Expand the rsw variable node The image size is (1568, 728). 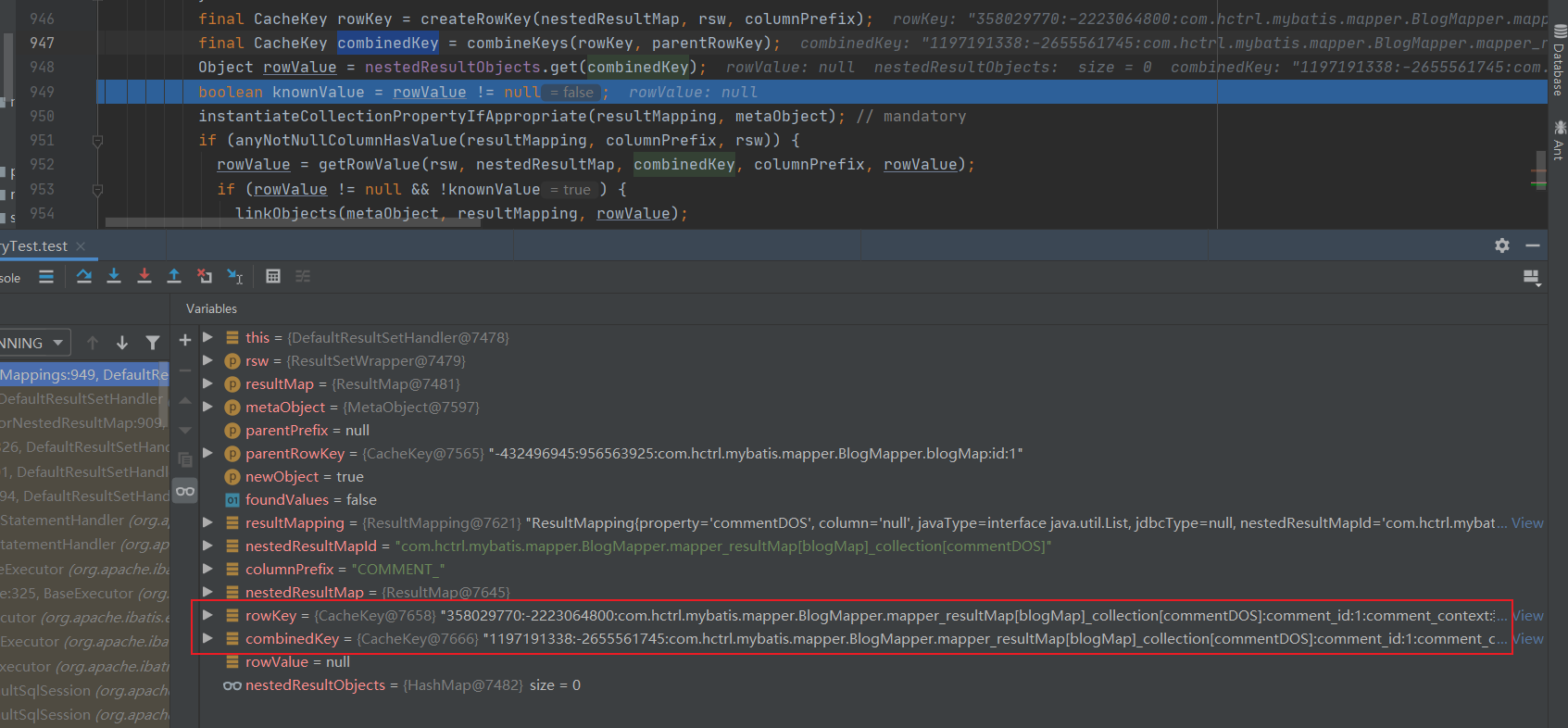(x=207, y=360)
